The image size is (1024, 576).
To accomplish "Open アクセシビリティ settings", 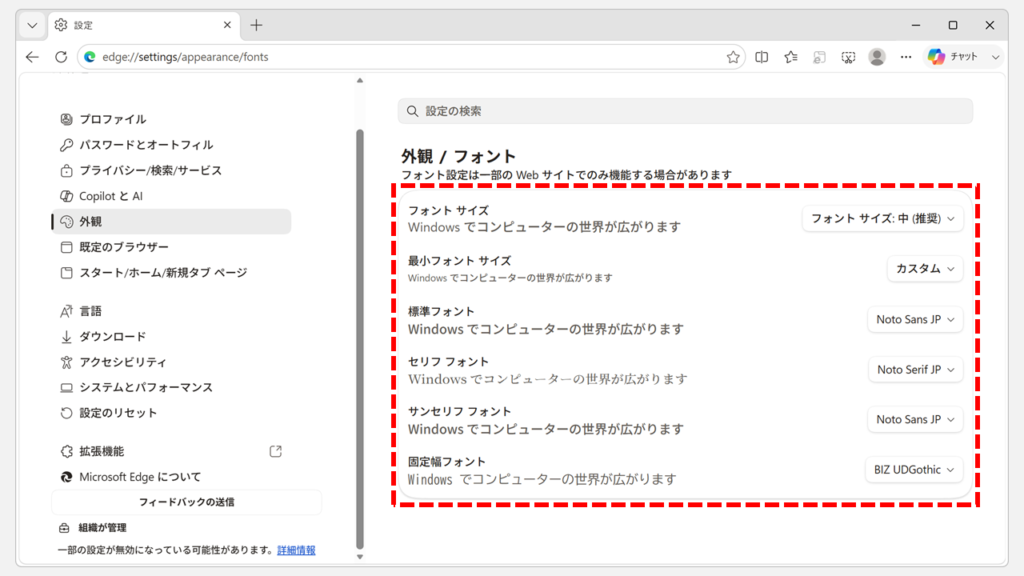I will click(x=171, y=362).
